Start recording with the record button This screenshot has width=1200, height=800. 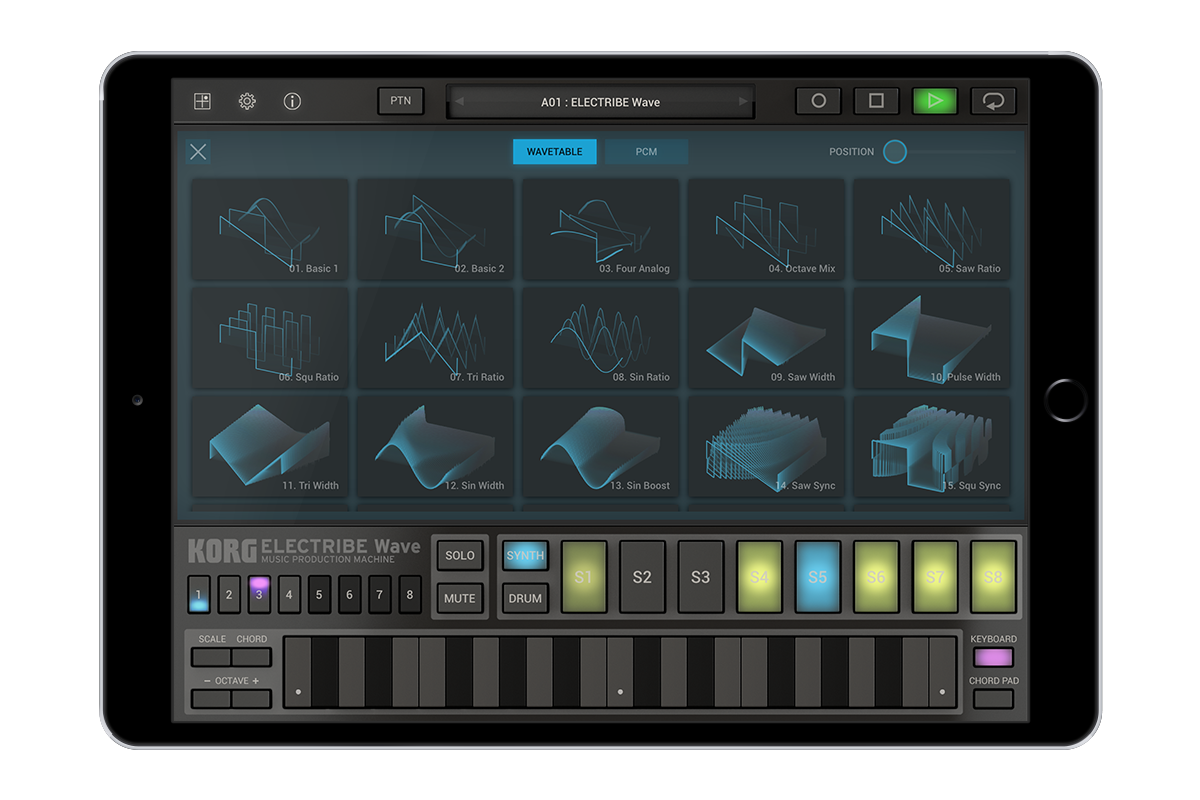click(818, 101)
